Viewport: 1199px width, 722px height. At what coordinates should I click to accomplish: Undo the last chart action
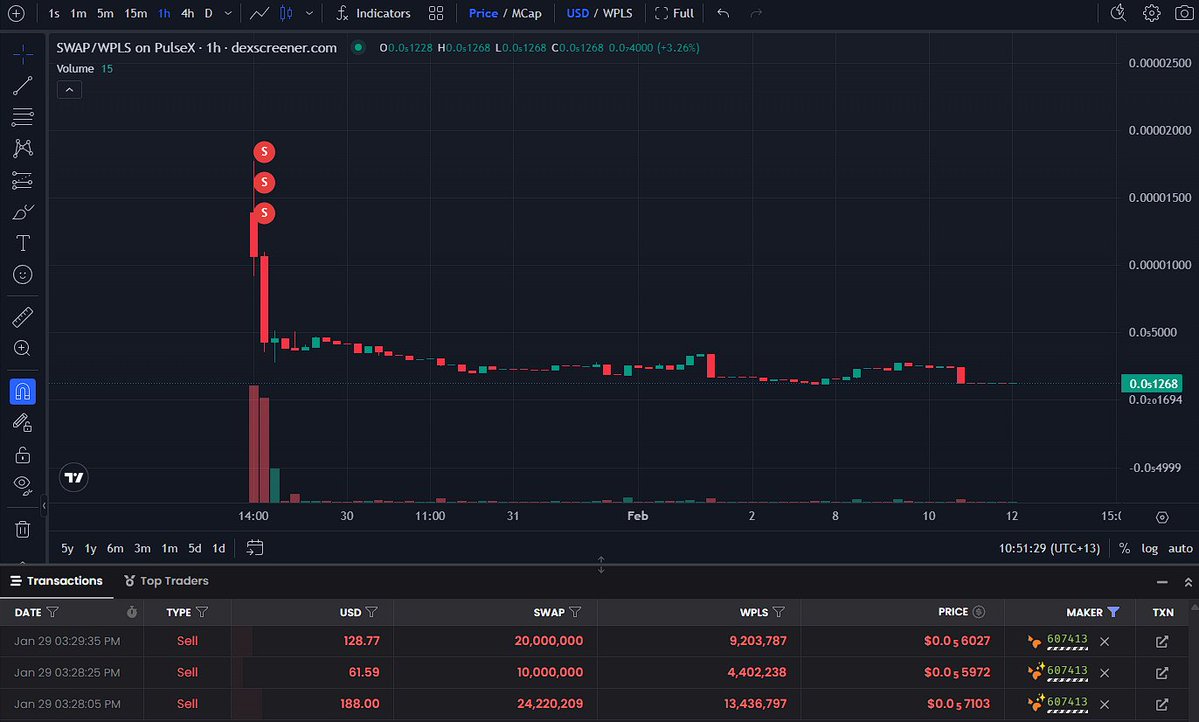coord(723,13)
